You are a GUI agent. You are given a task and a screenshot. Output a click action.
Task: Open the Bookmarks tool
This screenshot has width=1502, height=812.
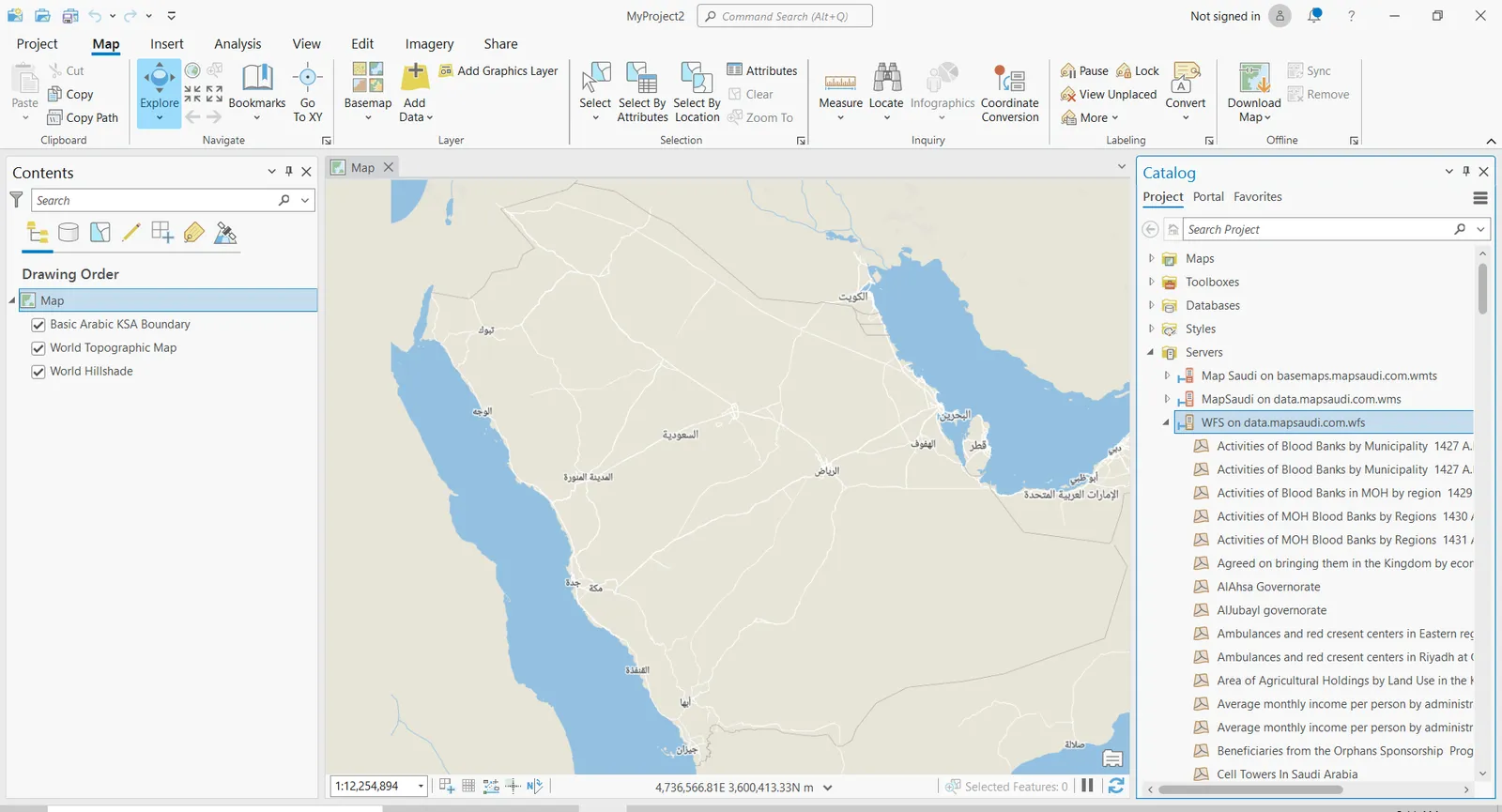256,81
